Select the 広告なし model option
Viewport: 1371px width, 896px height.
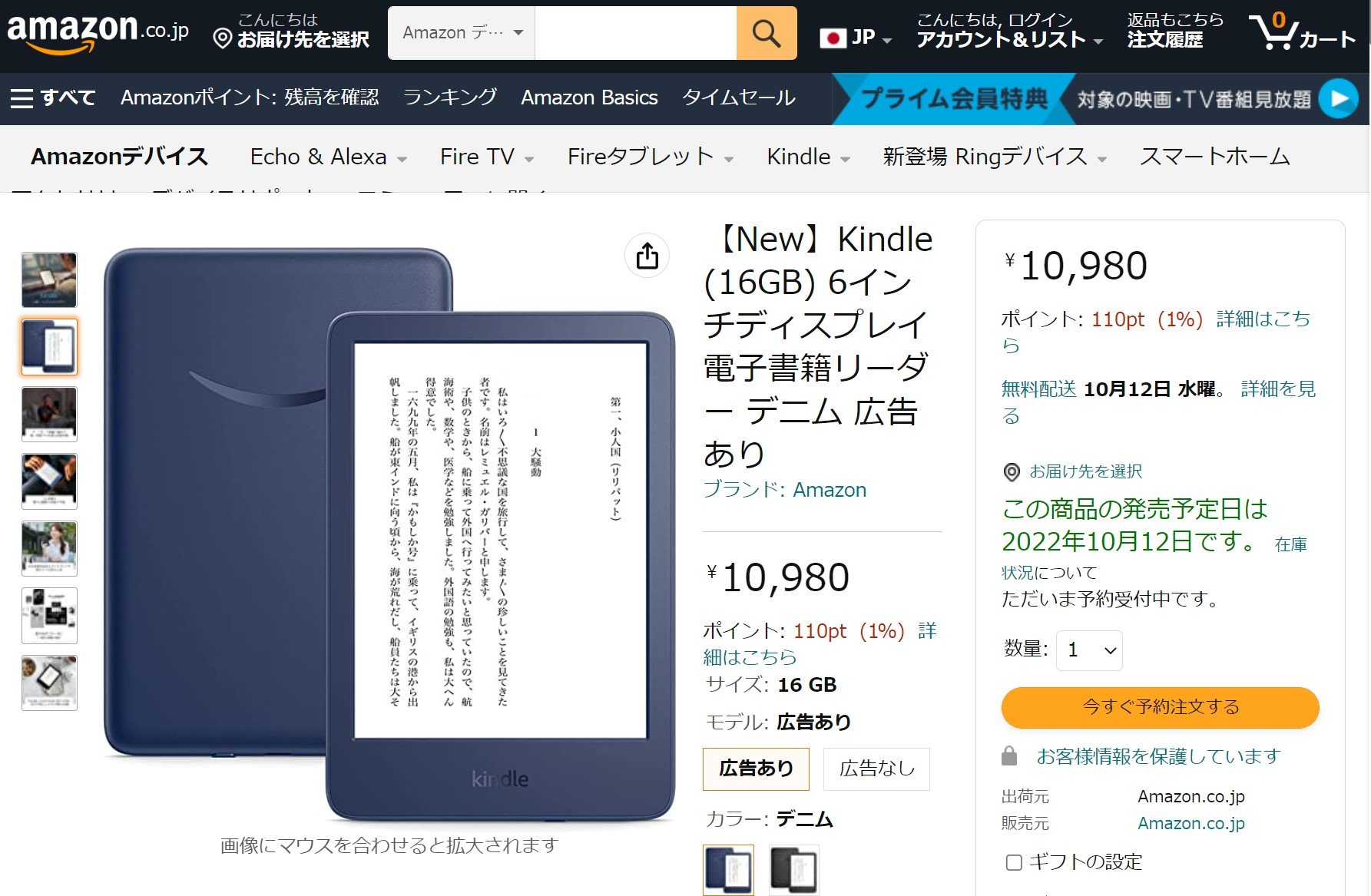(x=876, y=768)
